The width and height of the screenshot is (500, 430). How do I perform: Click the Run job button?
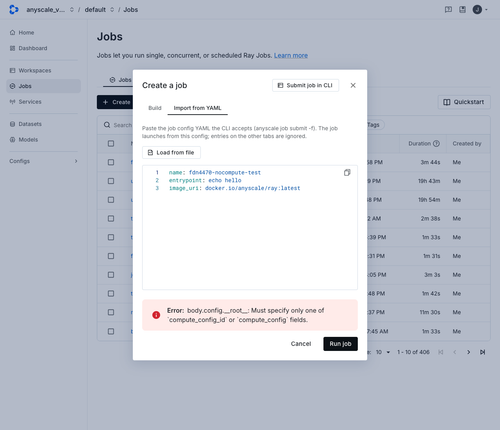(340, 344)
